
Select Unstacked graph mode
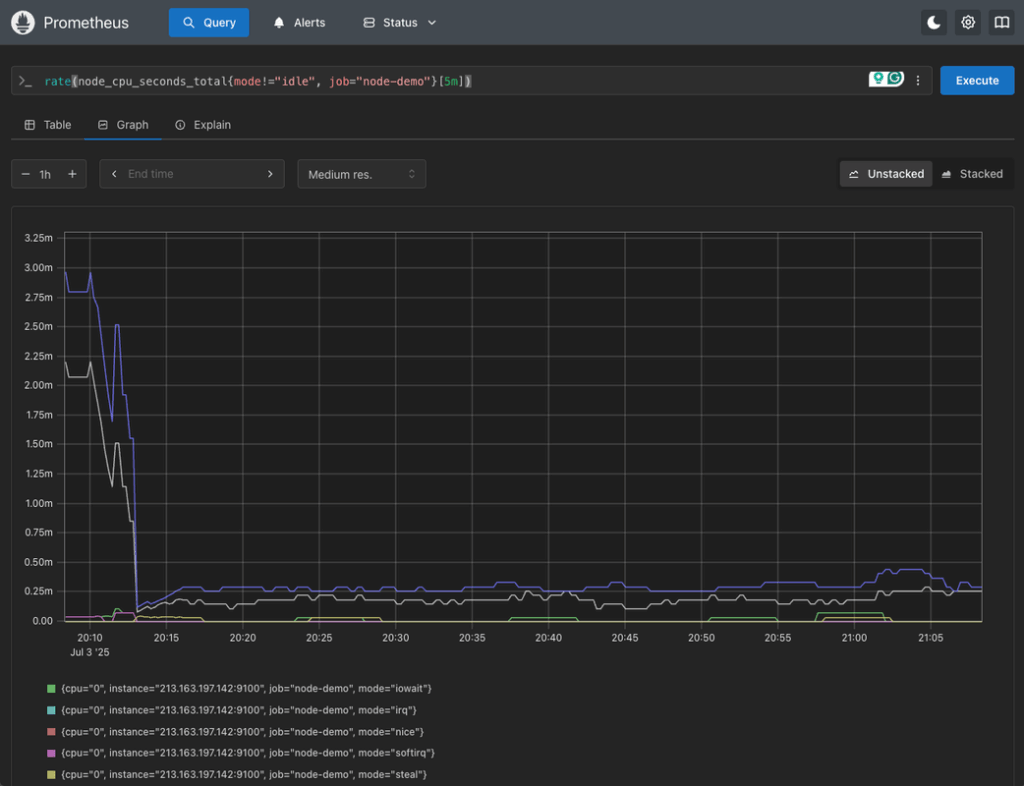(x=886, y=174)
